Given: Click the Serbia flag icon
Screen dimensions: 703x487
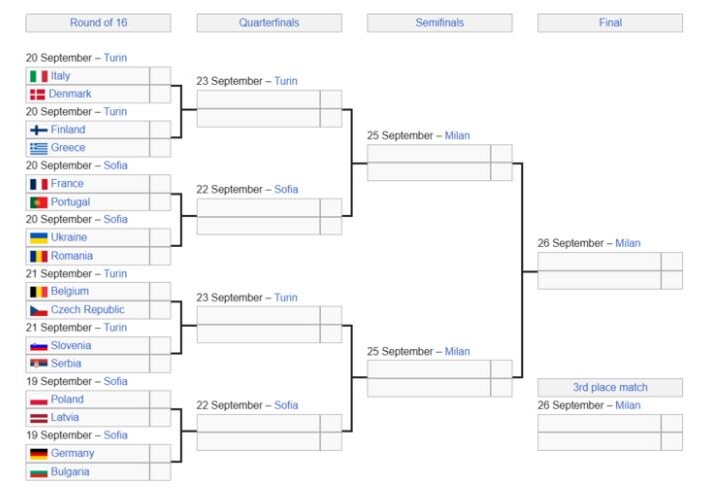Looking at the screenshot, I should click(39, 364).
